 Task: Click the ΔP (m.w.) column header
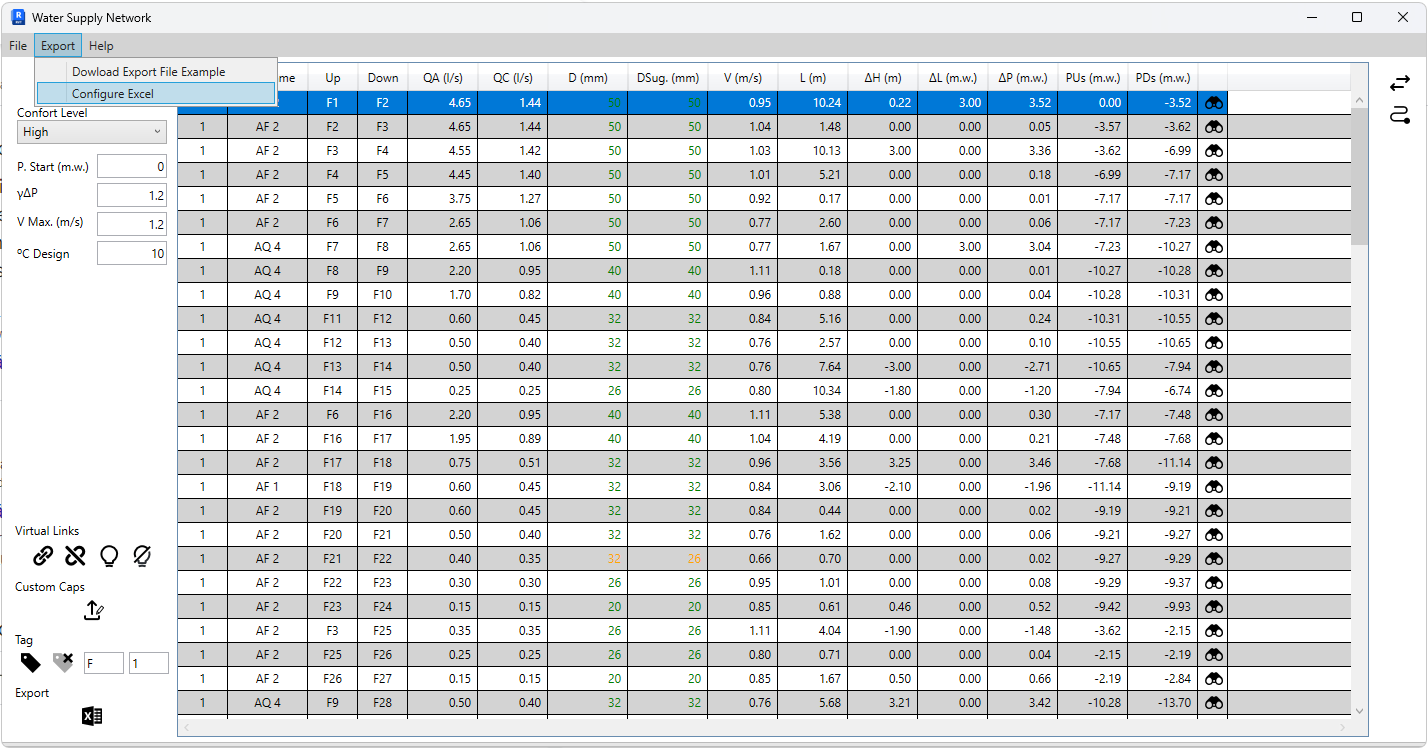click(1022, 78)
